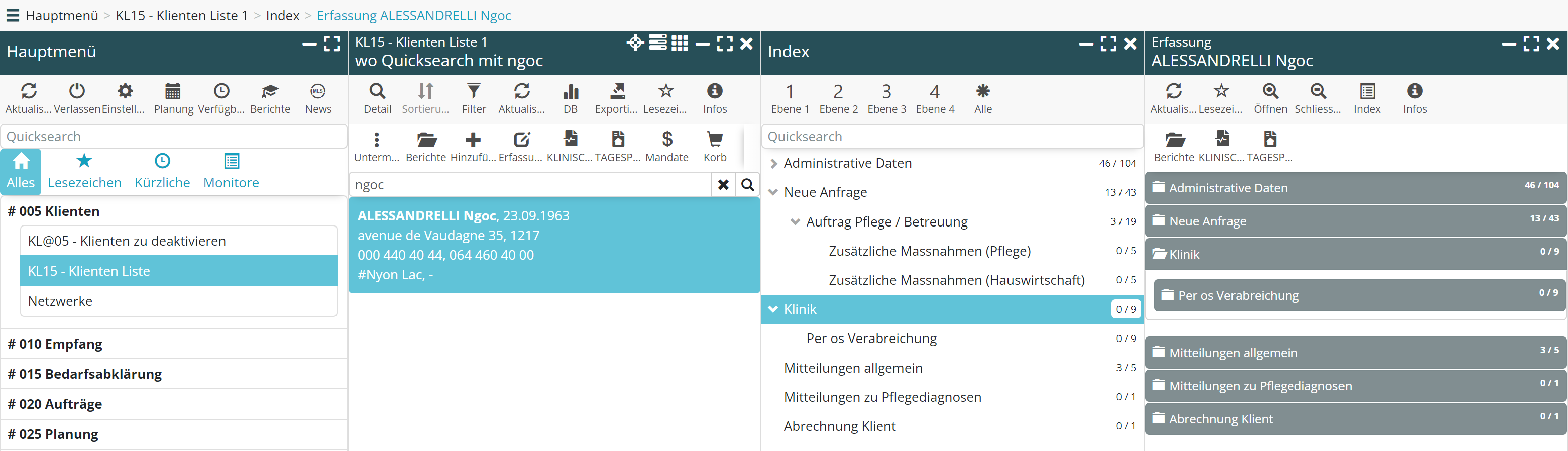Select Ebene 3 level in Index
Image resolution: width=1568 pixels, height=451 pixels.
click(886, 98)
